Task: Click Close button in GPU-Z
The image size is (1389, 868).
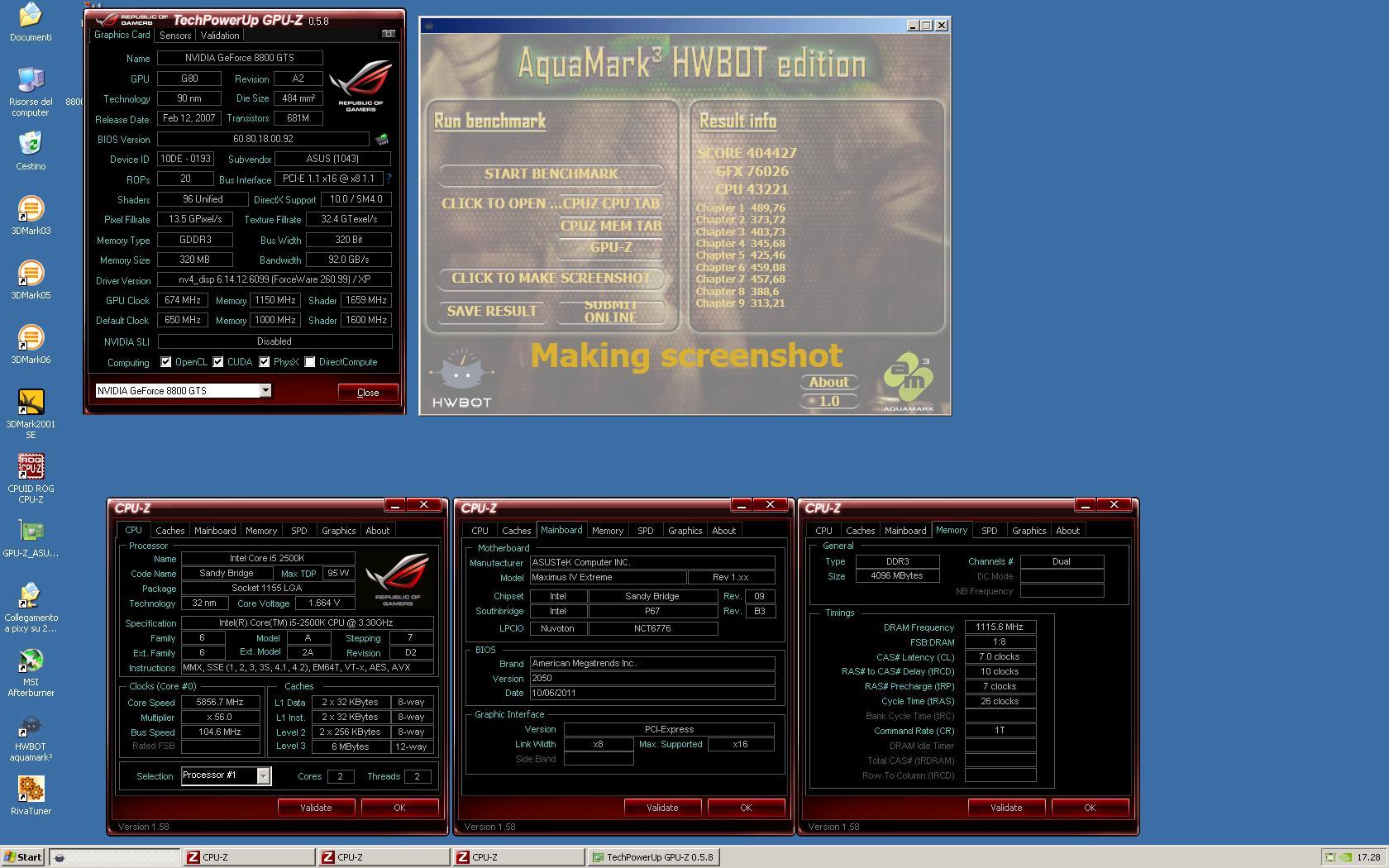Action: tap(368, 393)
